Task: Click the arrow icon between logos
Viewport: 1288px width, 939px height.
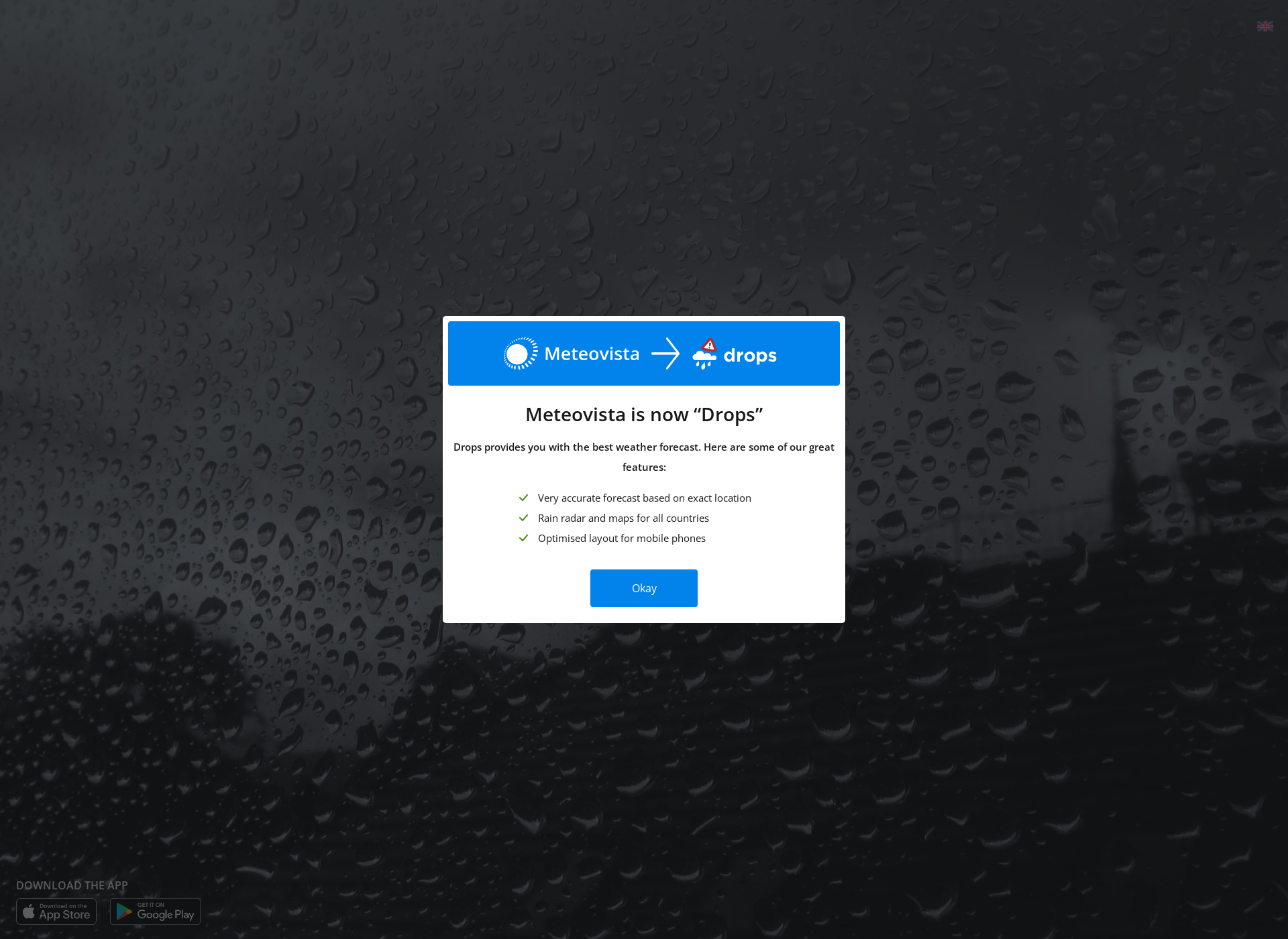Action: tap(663, 353)
